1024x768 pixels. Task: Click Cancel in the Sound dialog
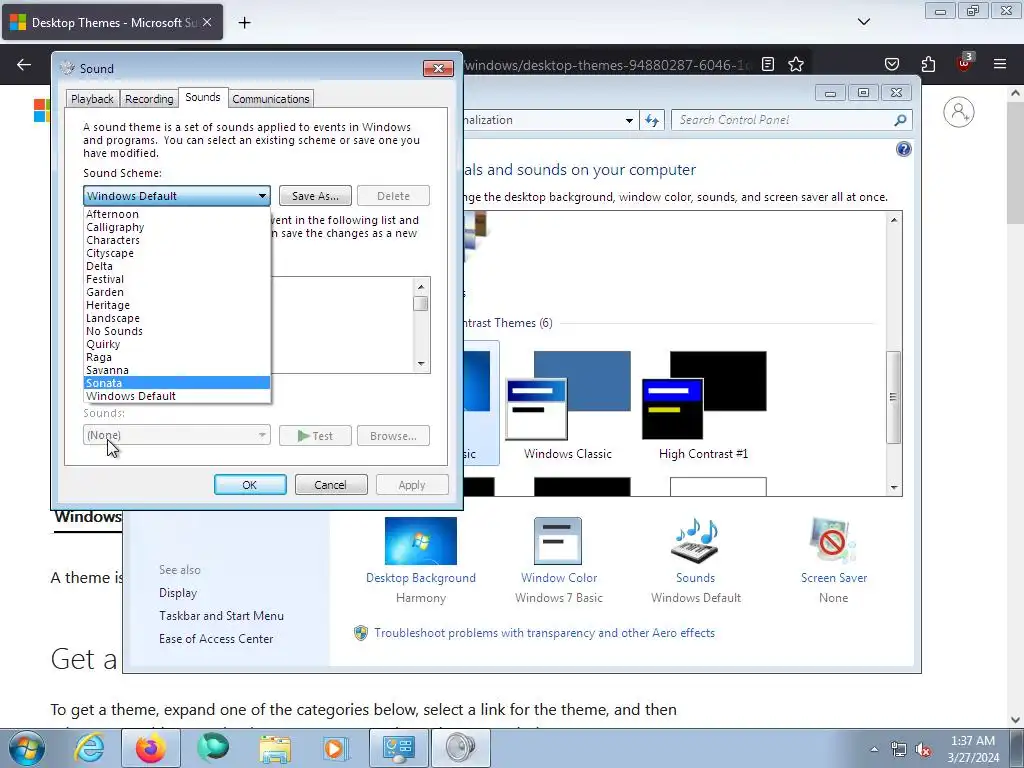330,485
